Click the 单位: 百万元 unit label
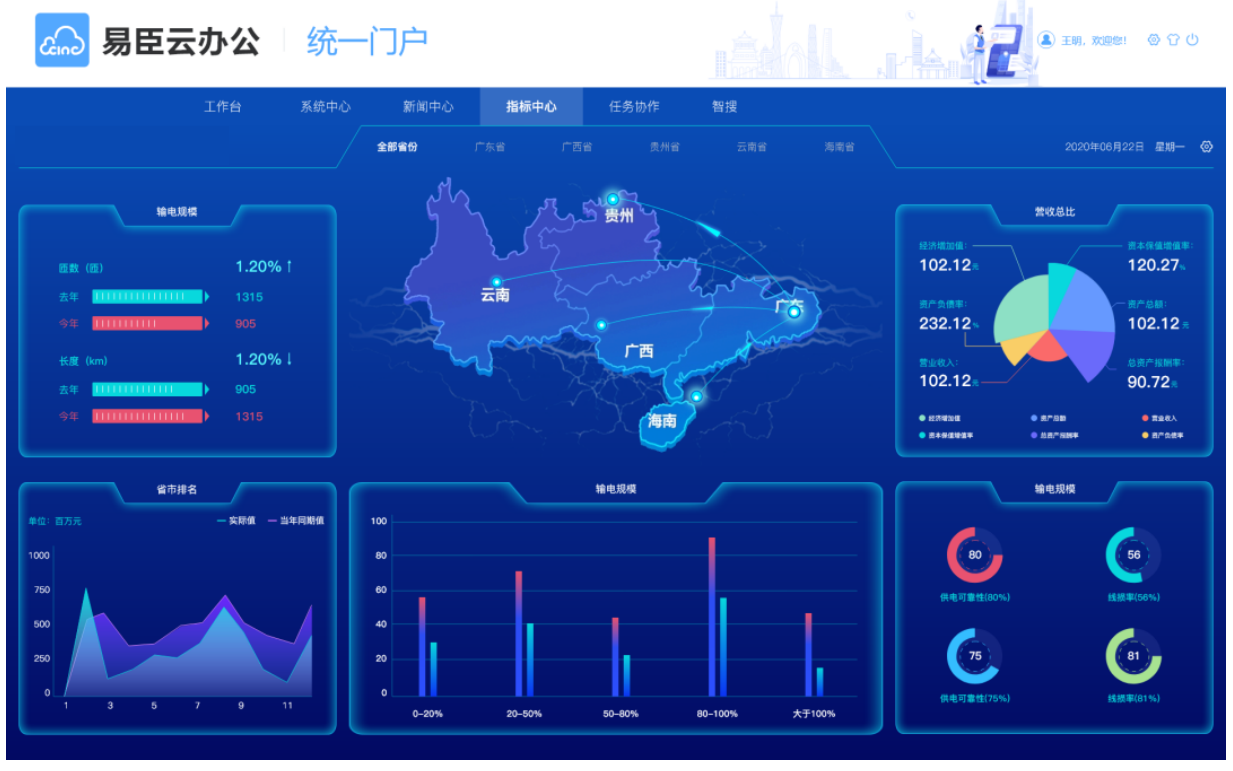The width and height of the screenshot is (1233, 771). click(55, 521)
